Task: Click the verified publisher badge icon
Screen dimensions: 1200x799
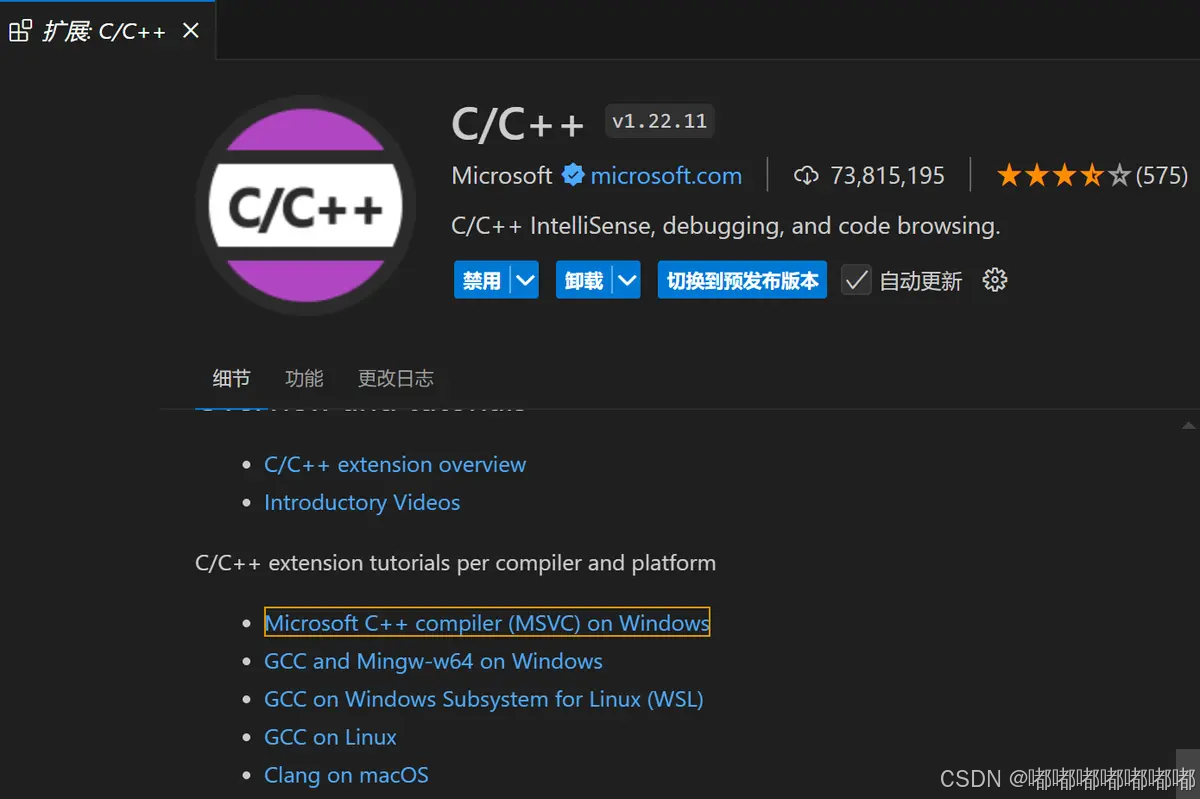Action: [573, 176]
